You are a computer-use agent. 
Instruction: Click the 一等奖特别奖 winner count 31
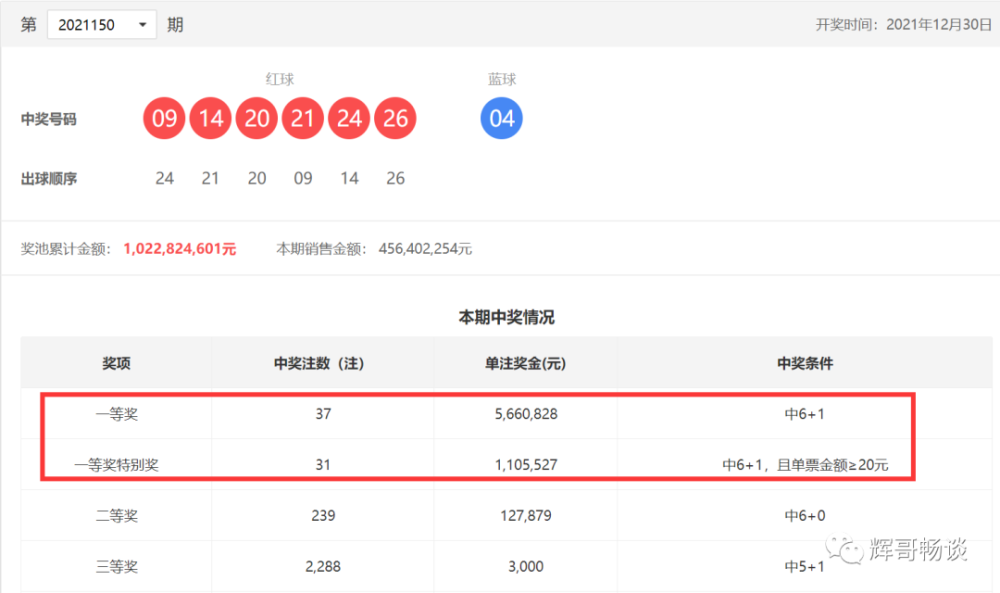323,465
